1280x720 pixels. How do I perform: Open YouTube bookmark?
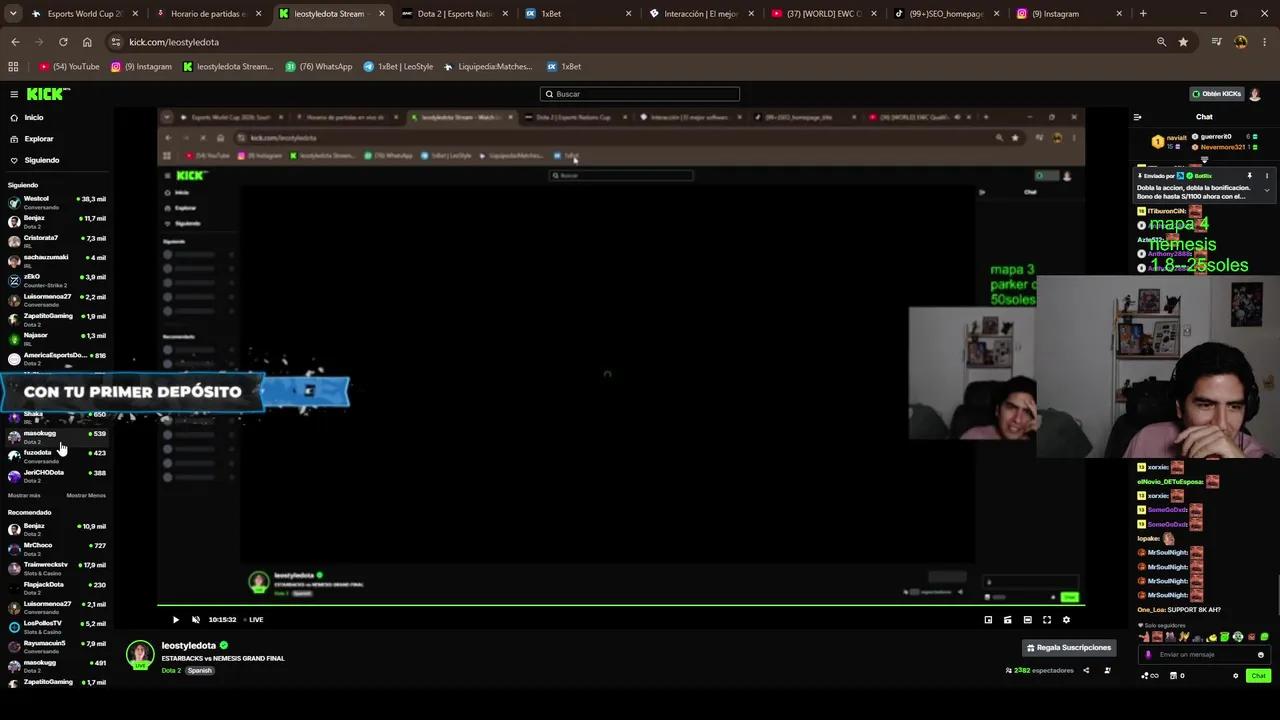tap(69, 67)
